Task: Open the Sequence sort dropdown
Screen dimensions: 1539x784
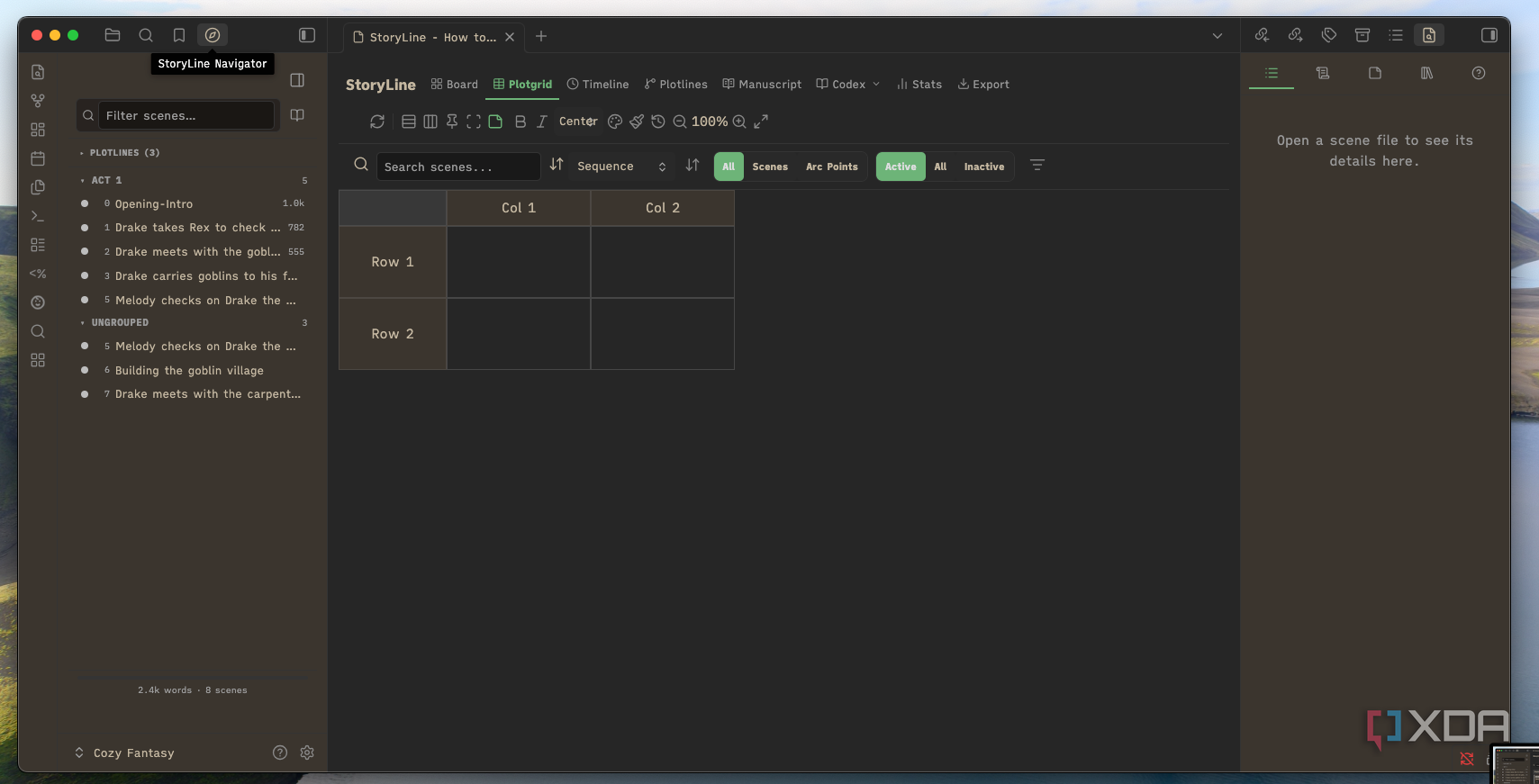Action: tap(622, 167)
